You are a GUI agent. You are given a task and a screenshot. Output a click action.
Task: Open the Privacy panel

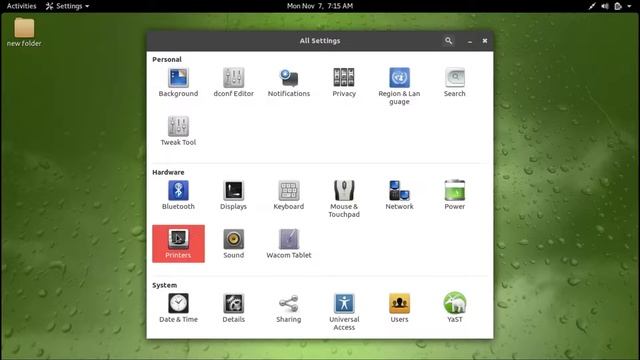[x=344, y=82]
